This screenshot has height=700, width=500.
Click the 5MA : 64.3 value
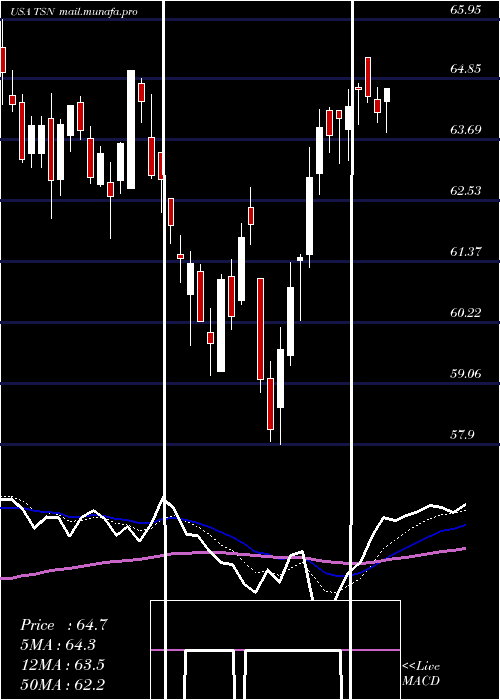tap(58, 645)
